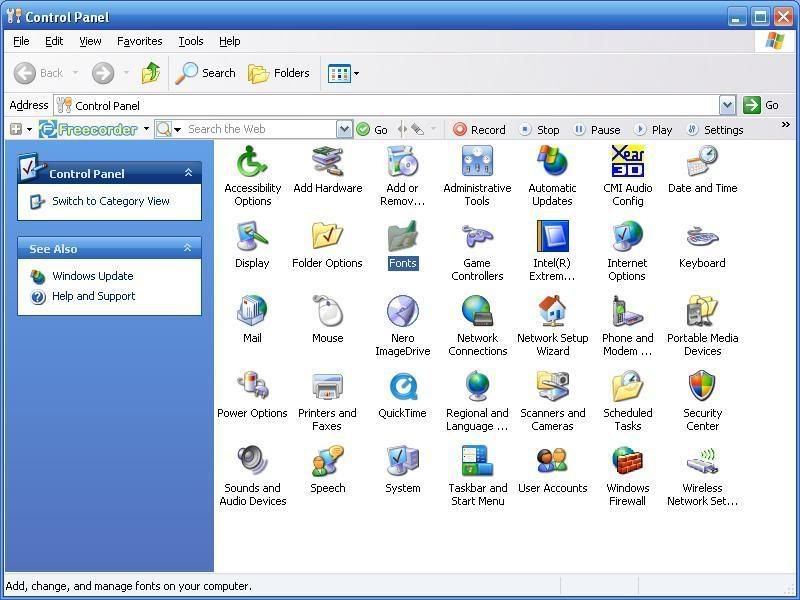The height and width of the screenshot is (600, 800).
Task: Open Folder Options icon
Action: pyautogui.click(x=327, y=244)
